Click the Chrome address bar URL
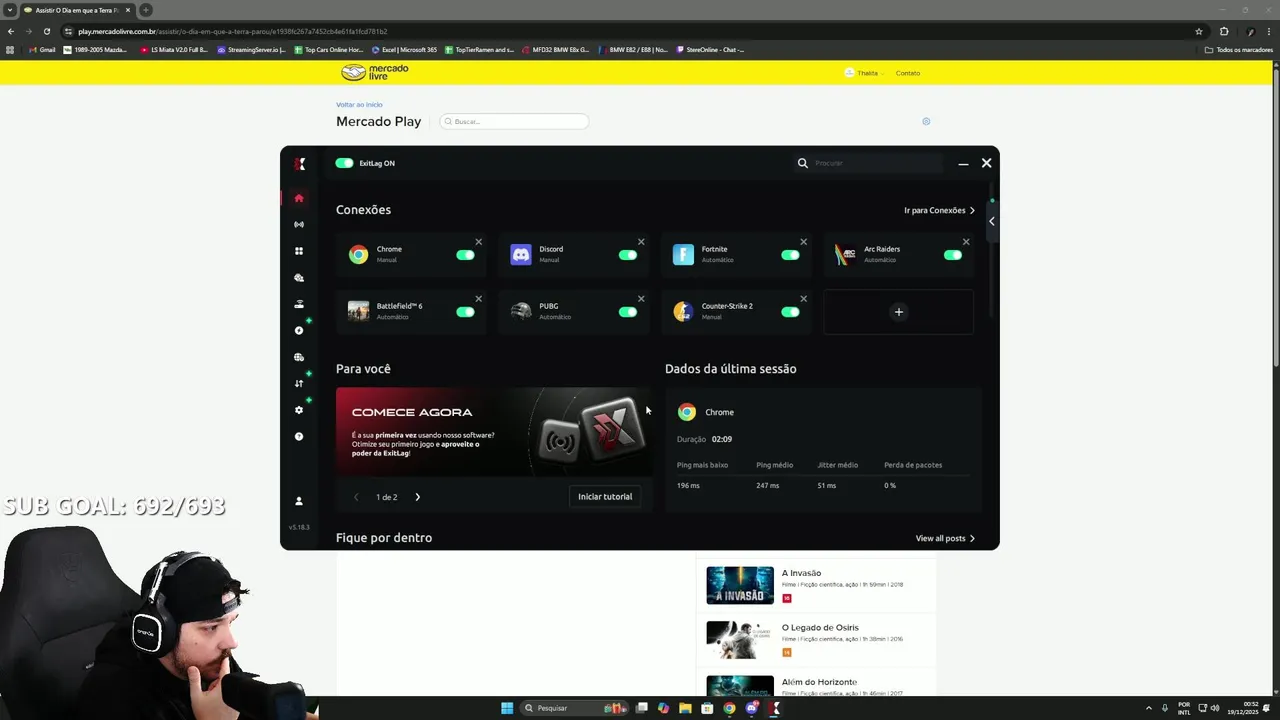This screenshot has height=720, width=1280. 232,31
